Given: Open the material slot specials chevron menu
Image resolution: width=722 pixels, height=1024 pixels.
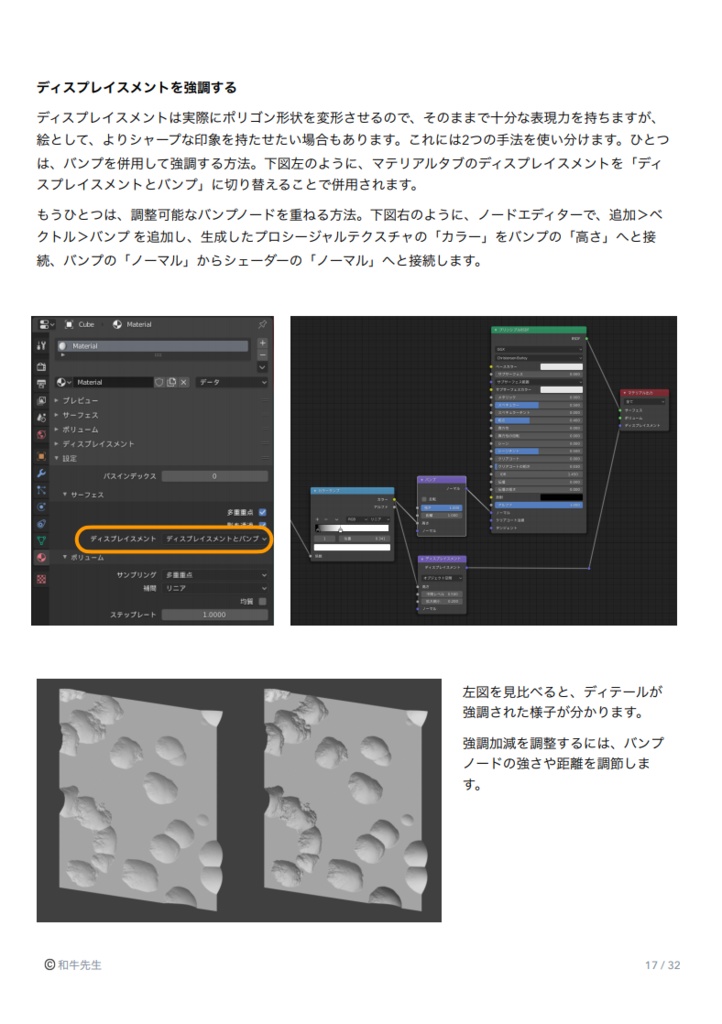Looking at the screenshot, I should 262,367.
